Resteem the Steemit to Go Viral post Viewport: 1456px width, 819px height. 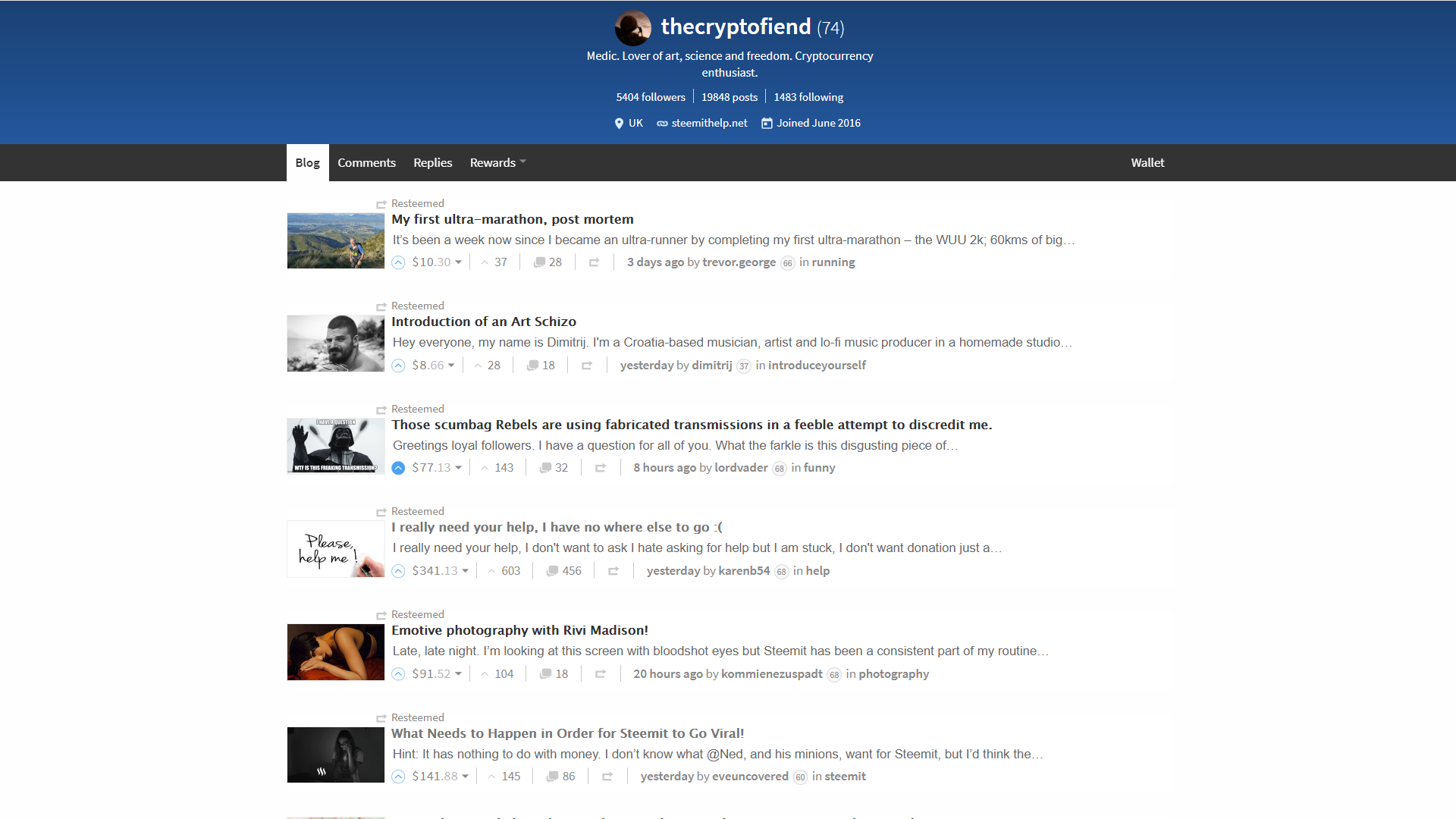[607, 777]
